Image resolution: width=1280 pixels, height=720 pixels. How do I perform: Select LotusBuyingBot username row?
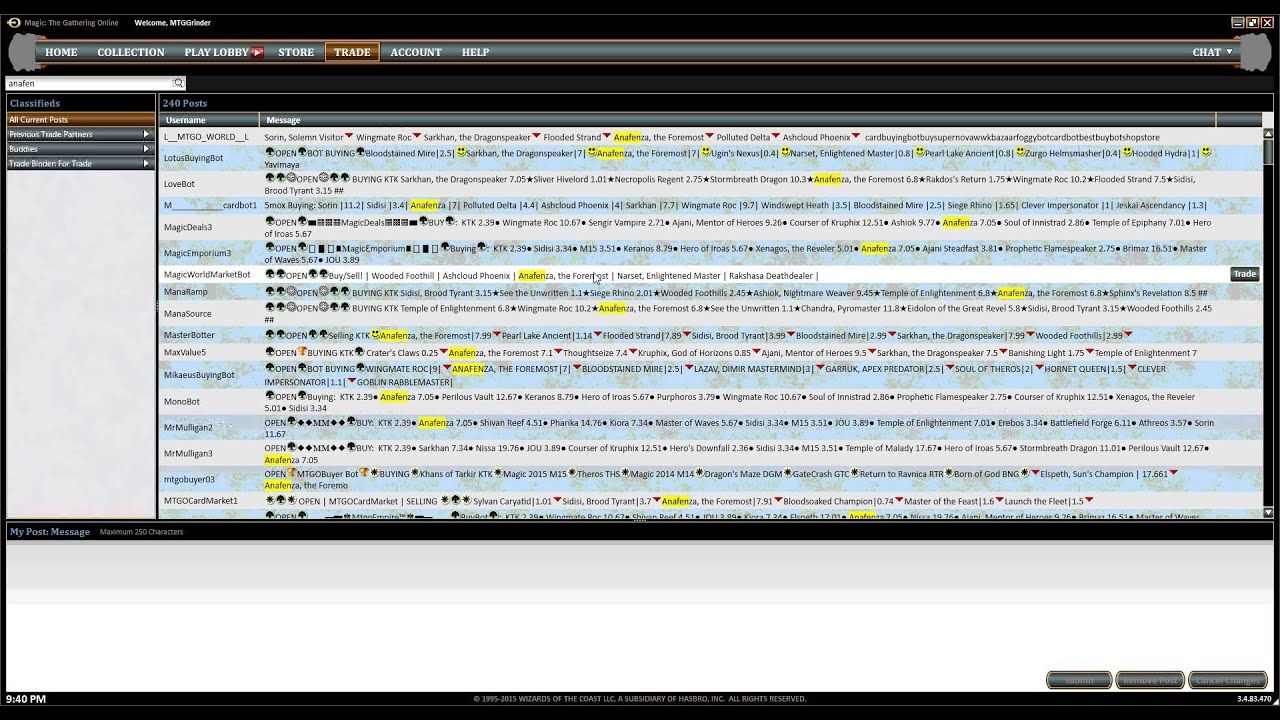pyautogui.click(x=193, y=158)
